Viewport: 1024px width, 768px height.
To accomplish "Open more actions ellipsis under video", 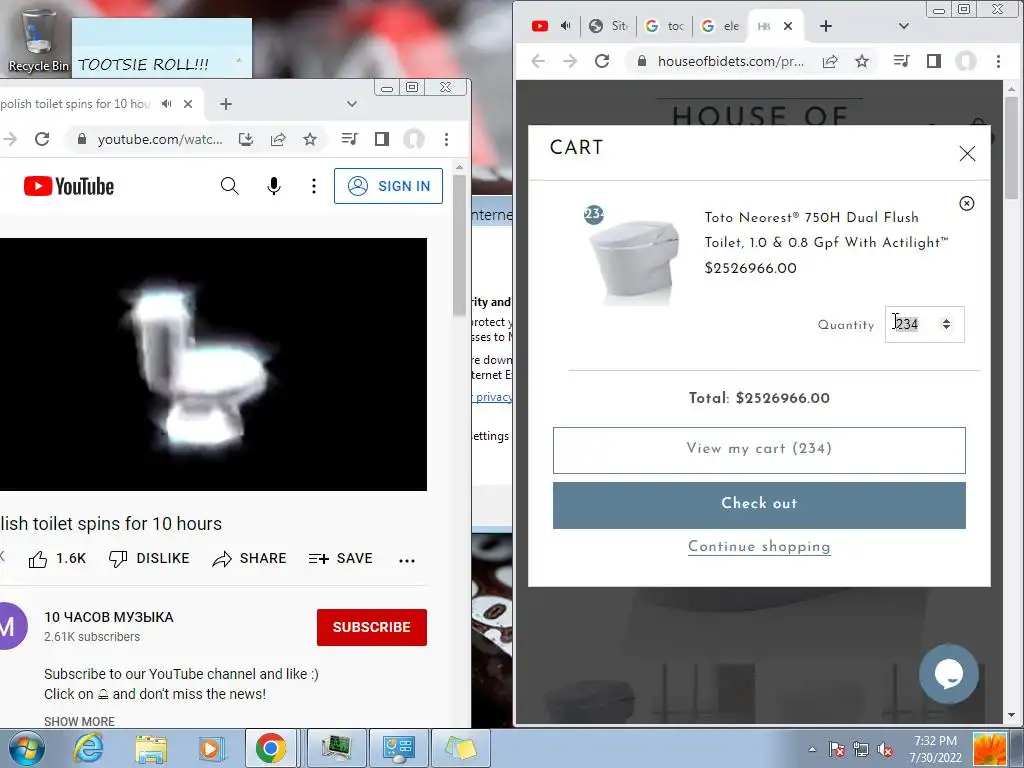I will (x=407, y=560).
